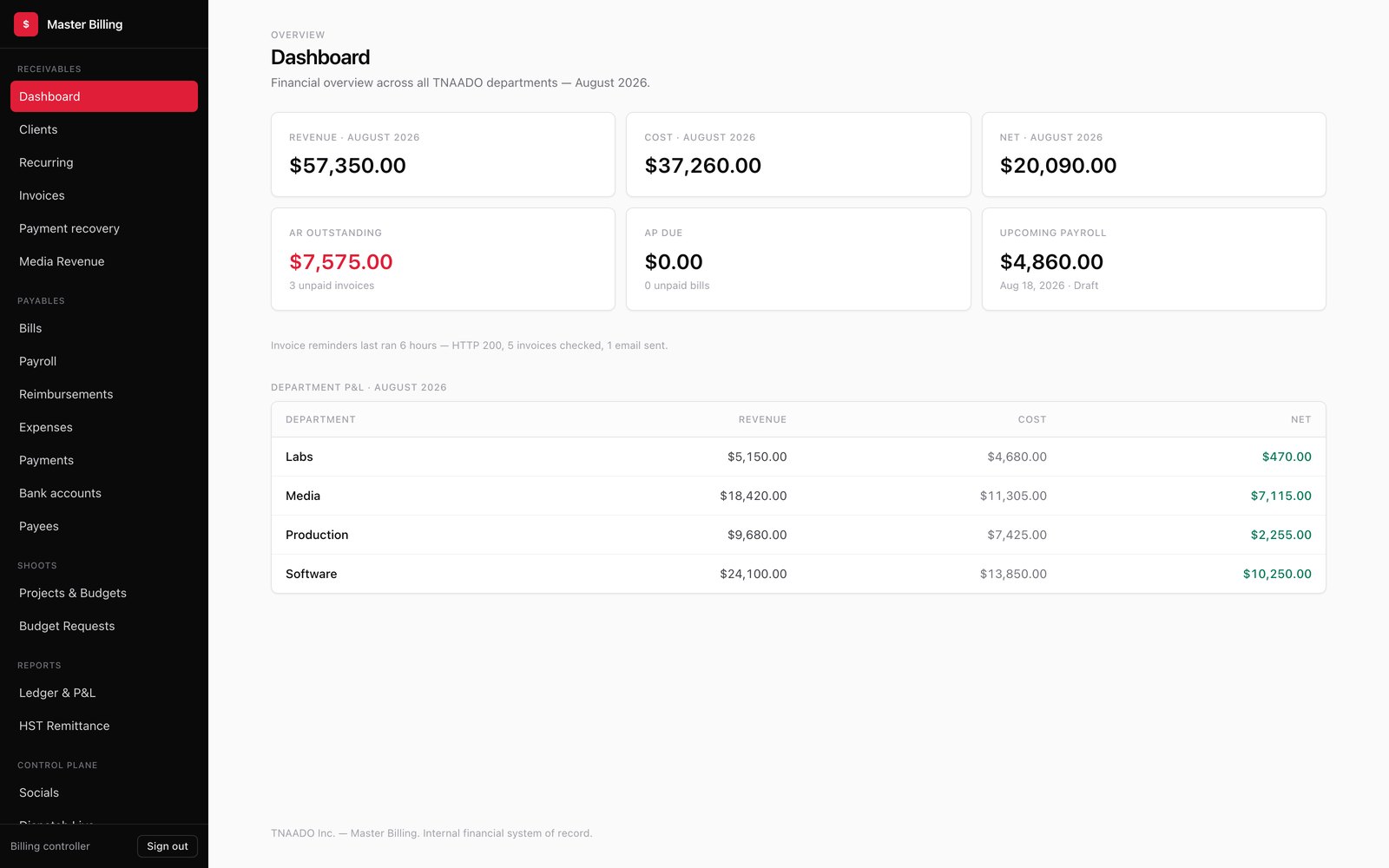Click the Department column header
Viewport: 1389px width, 868px height.
point(320,419)
